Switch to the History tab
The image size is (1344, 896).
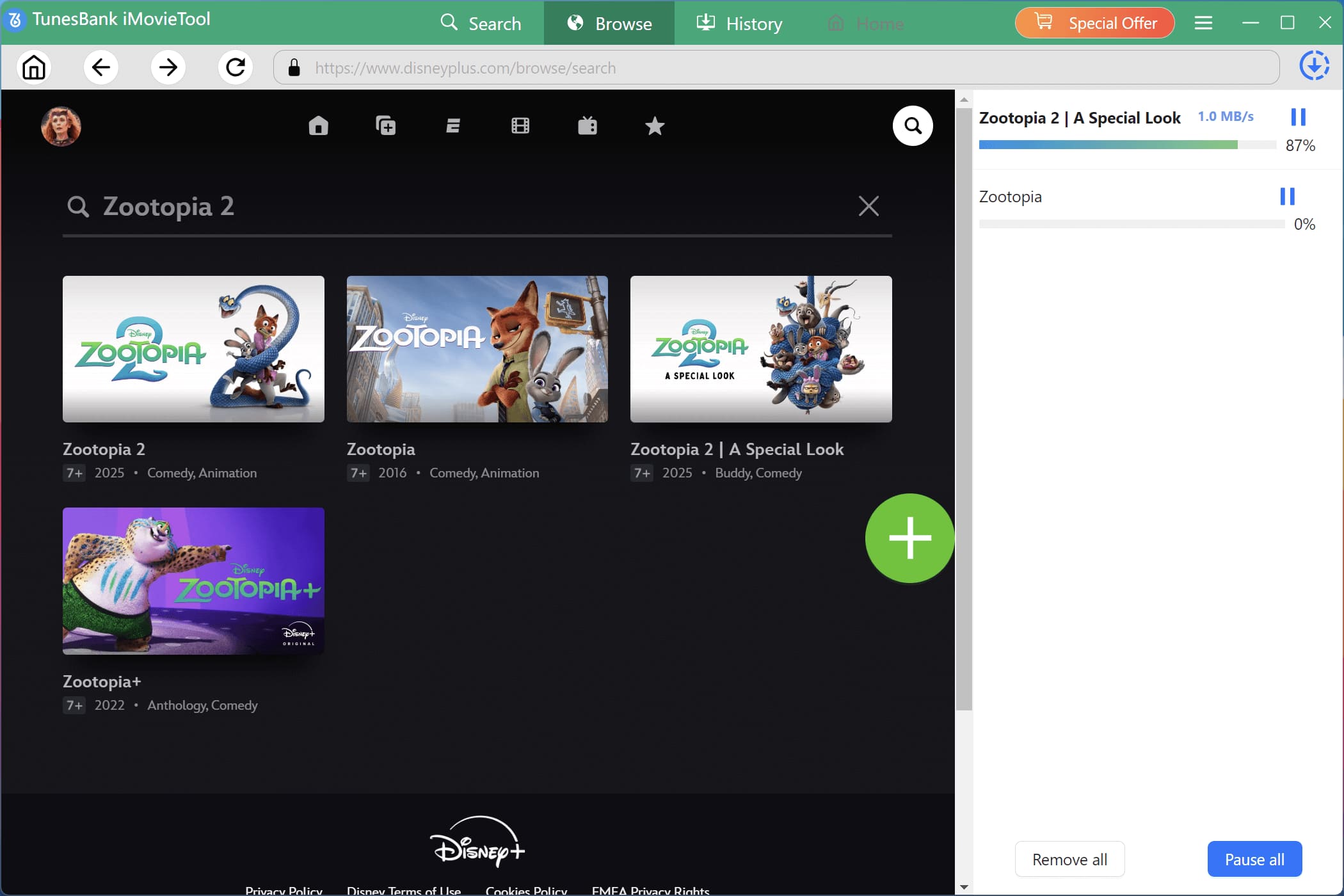click(739, 23)
